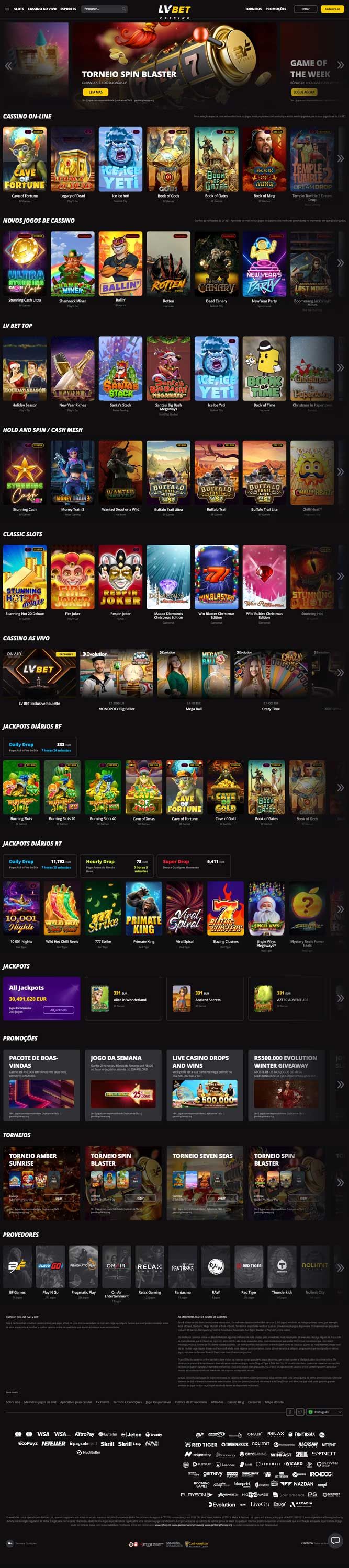Go to previous banner with left chevron
Viewport: 349px width, 1568px height.
pos(8,65)
